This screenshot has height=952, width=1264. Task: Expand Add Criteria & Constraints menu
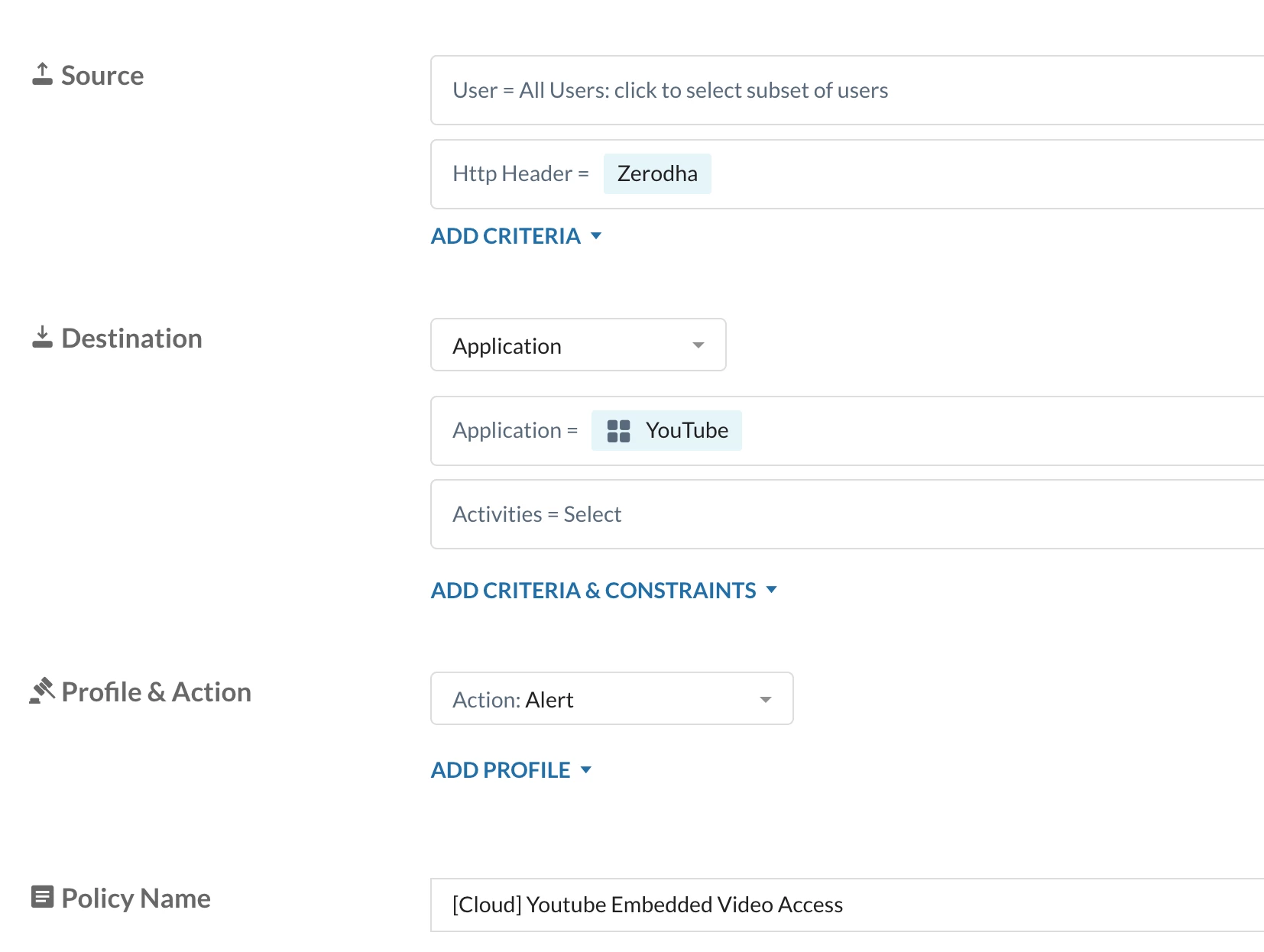593,591
